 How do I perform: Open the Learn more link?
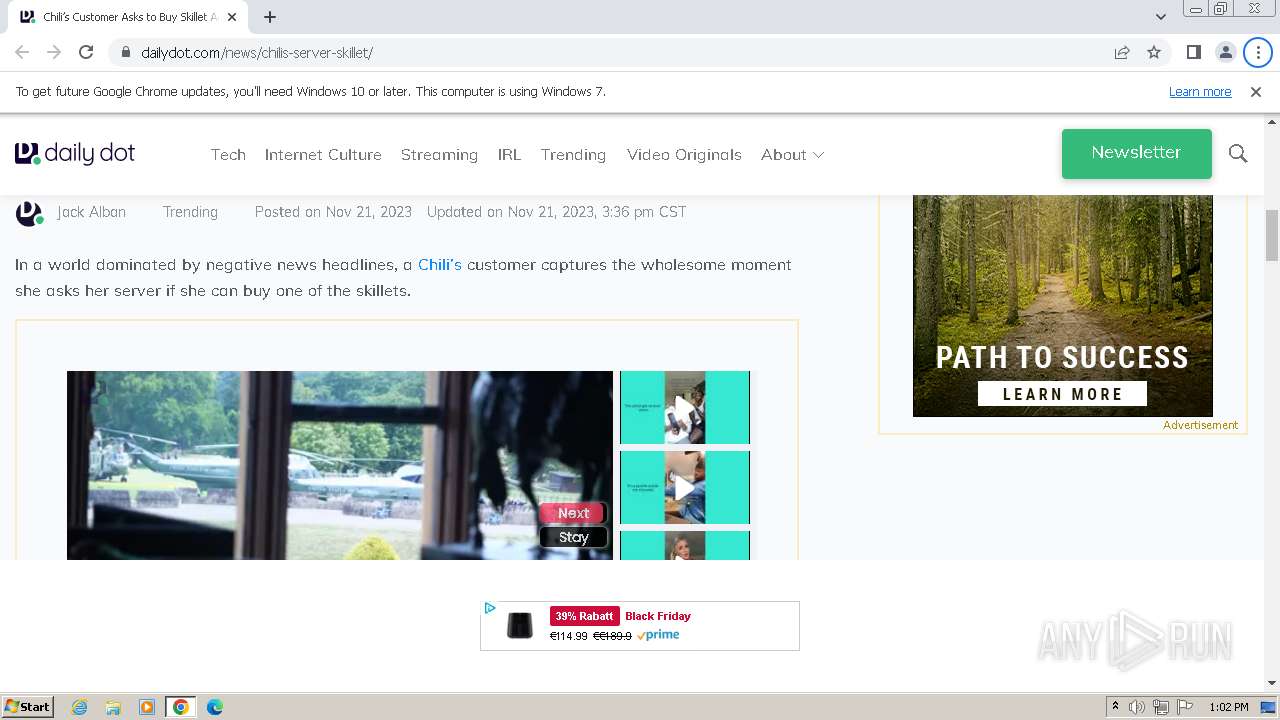(x=1200, y=92)
